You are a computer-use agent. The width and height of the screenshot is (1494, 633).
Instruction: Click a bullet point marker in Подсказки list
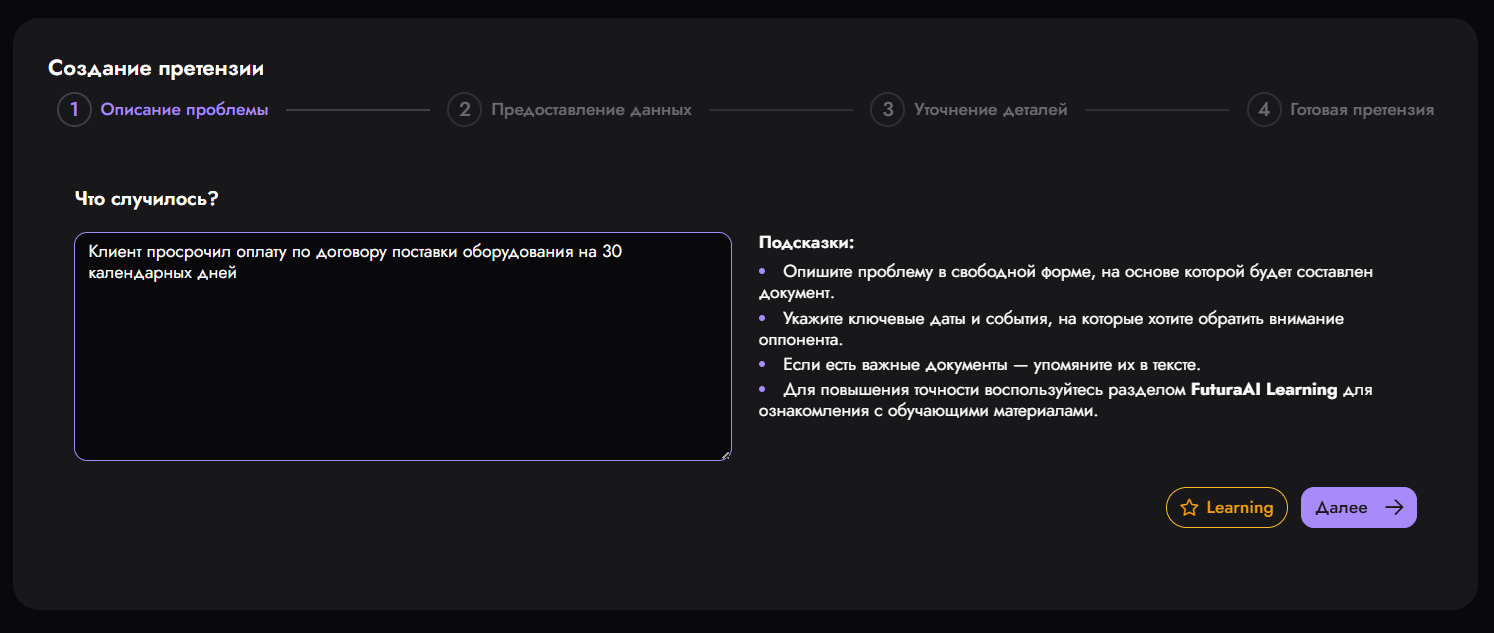[x=764, y=272]
